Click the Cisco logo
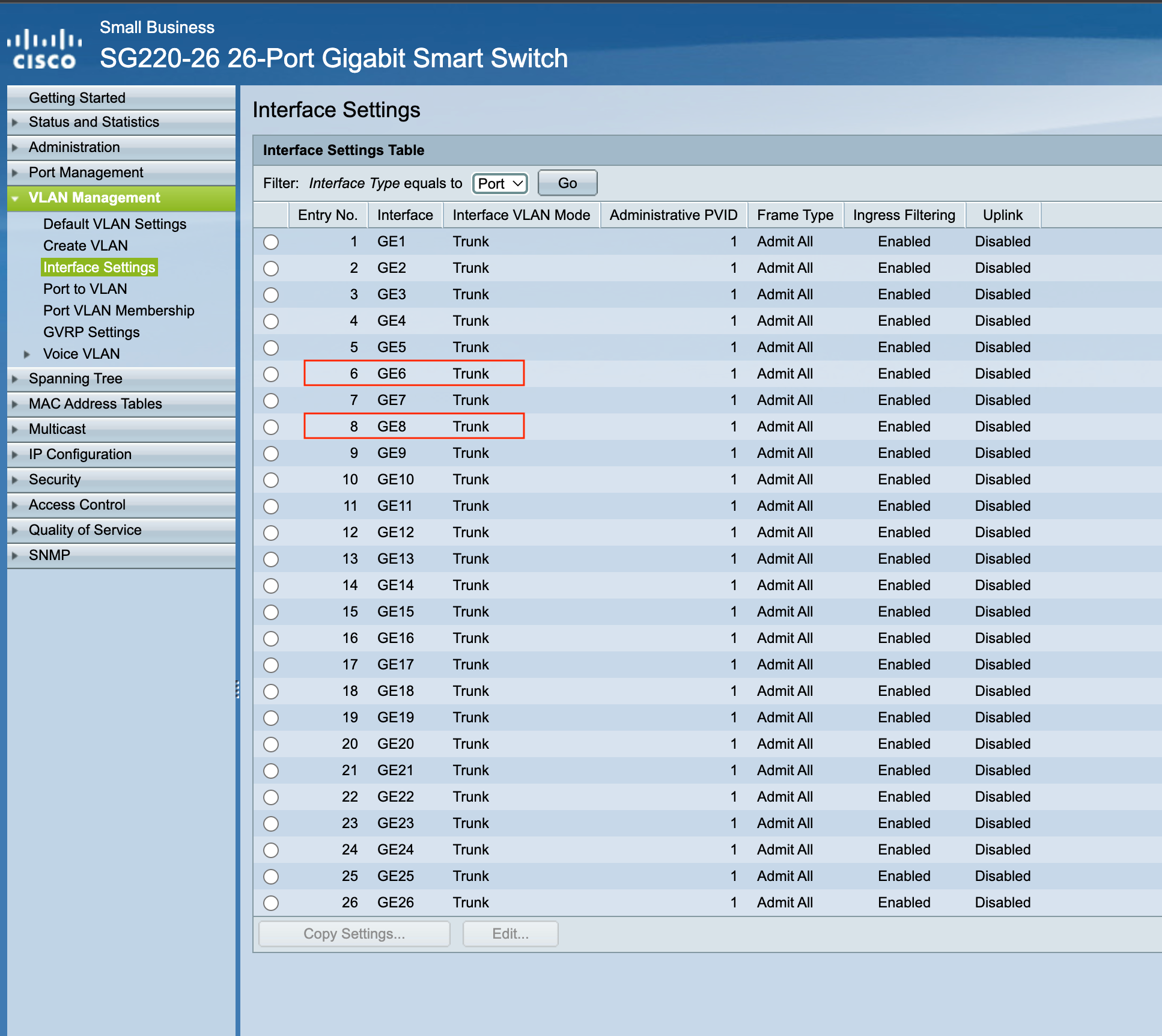The image size is (1162, 1036). coord(44,49)
